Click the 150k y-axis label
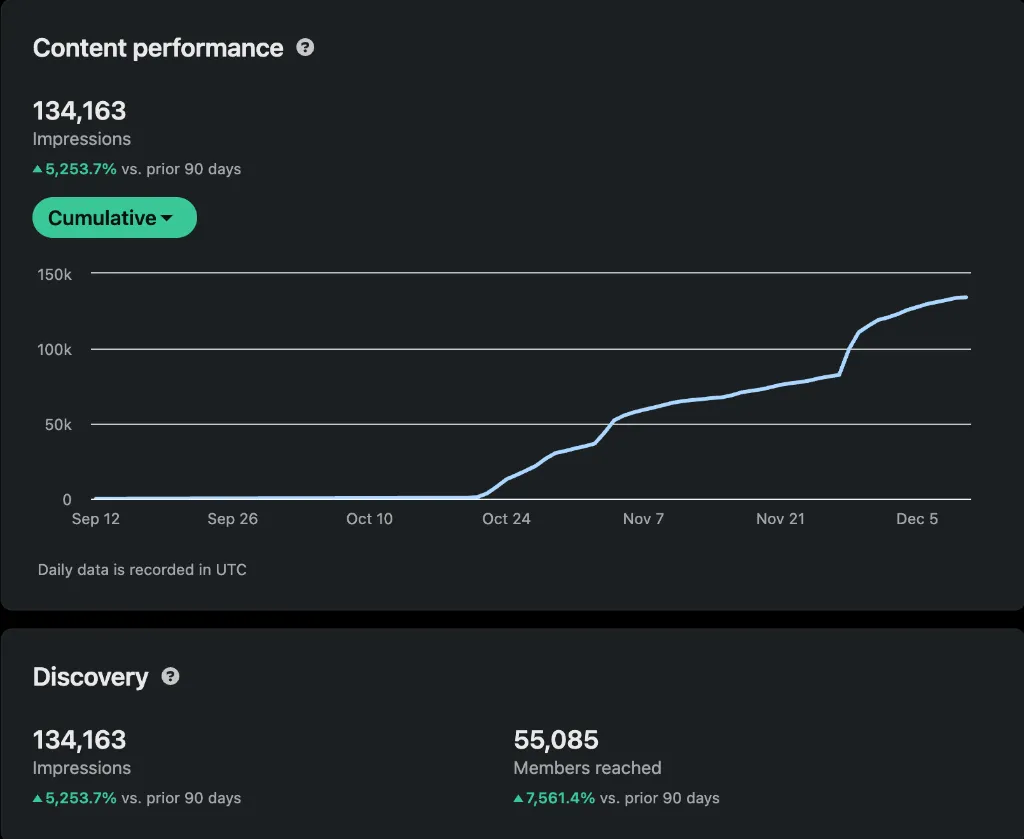The height and width of the screenshot is (839, 1024). pos(55,275)
